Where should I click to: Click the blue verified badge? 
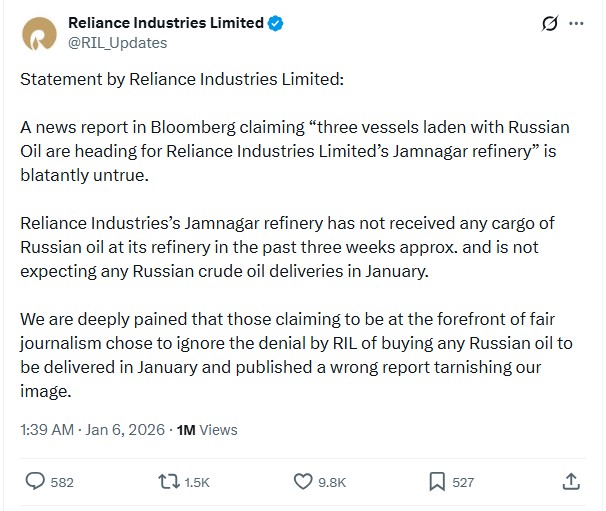275,23
